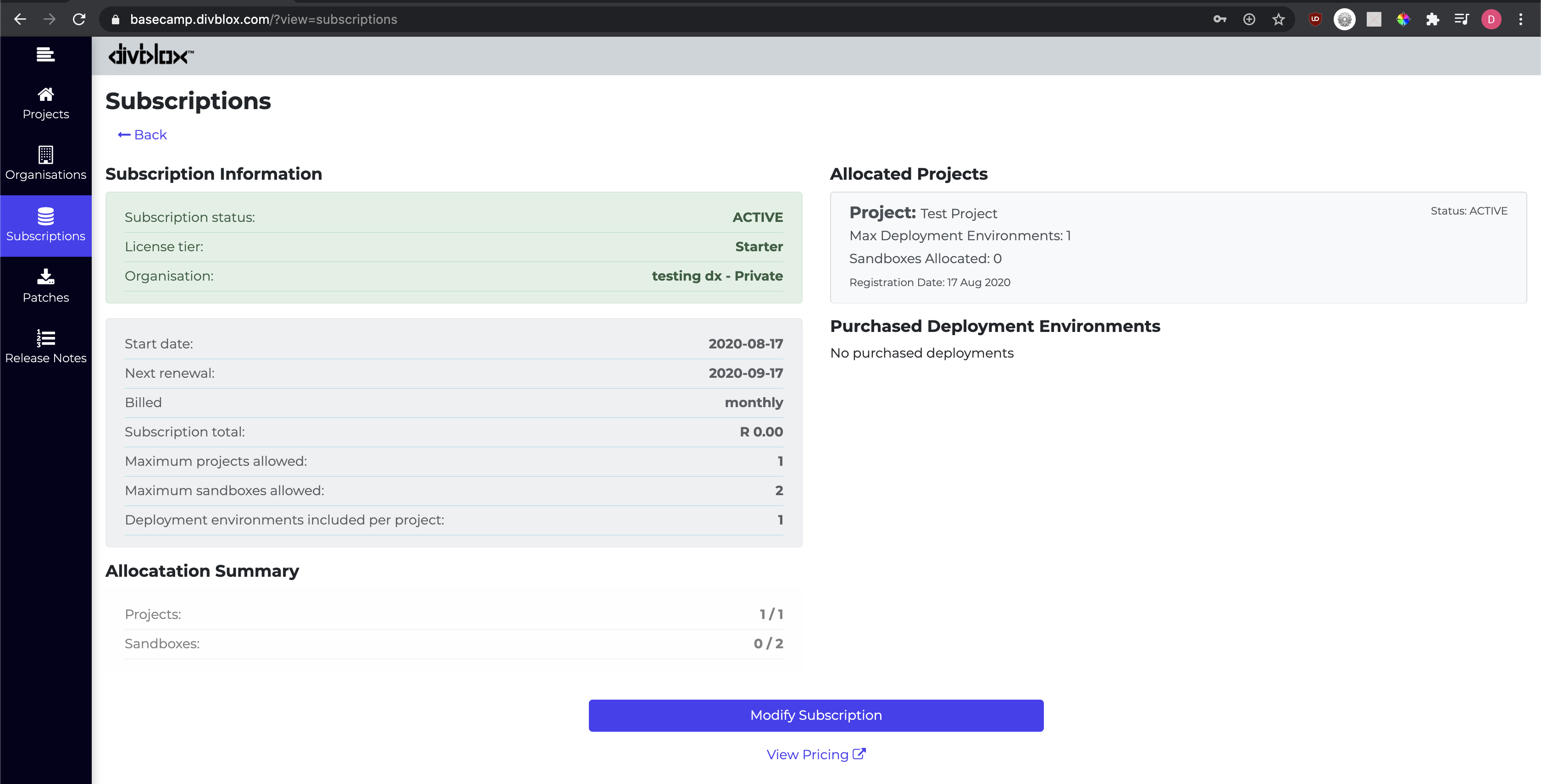Click the Subscription status ACTIVE toggle
The height and width of the screenshot is (784, 1541).
coord(757,217)
